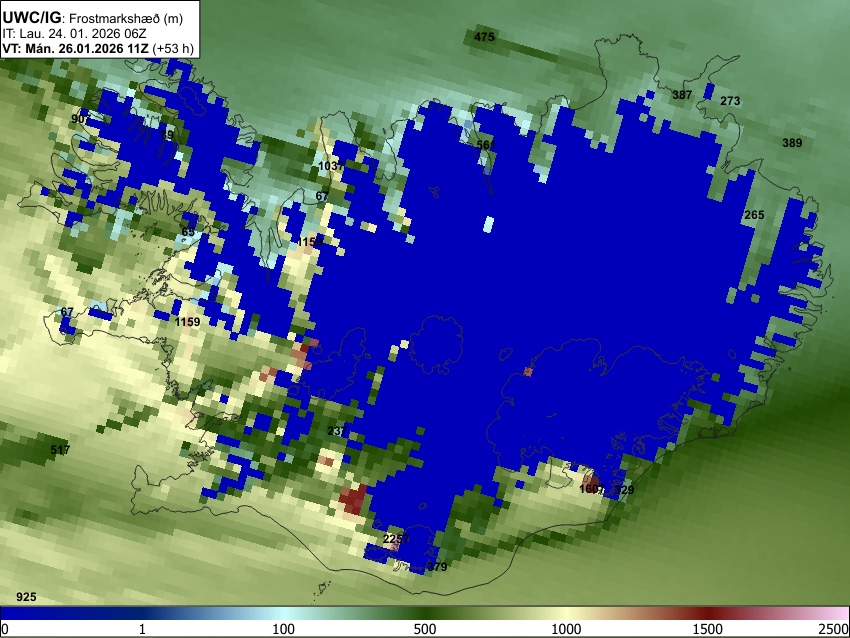Screen dimensions: 850x638
Task: Pick dark red color above the 1500 tick
Action: click(x=708, y=613)
